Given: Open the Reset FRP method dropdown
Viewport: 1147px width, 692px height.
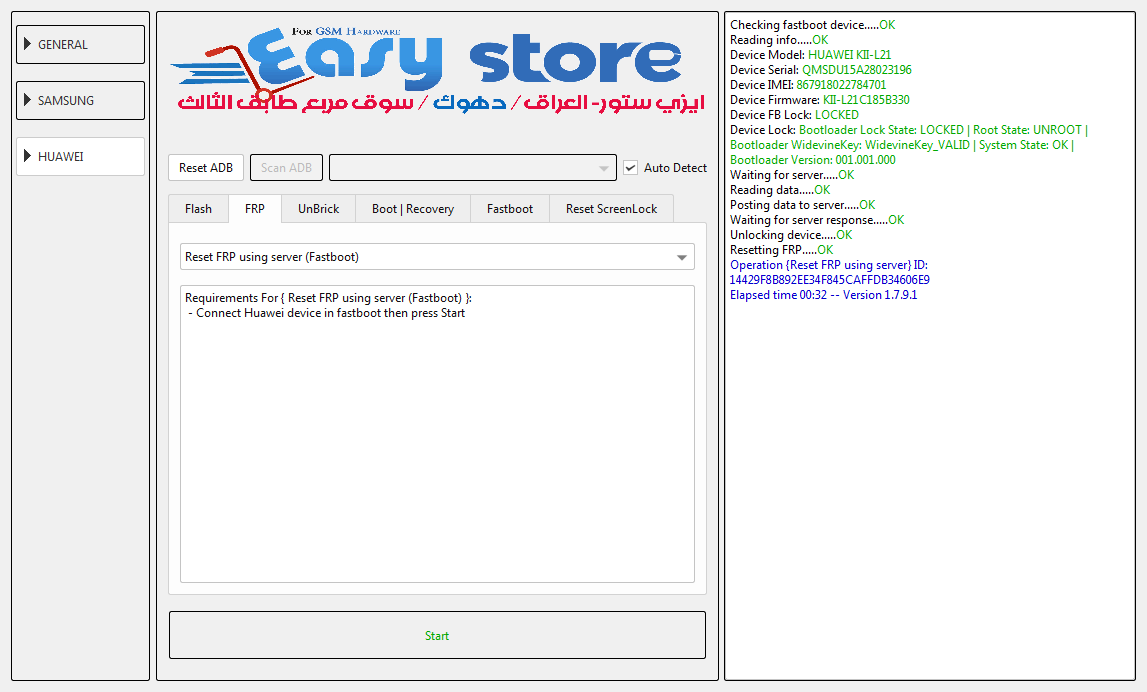Looking at the screenshot, I should coord(437,257).
